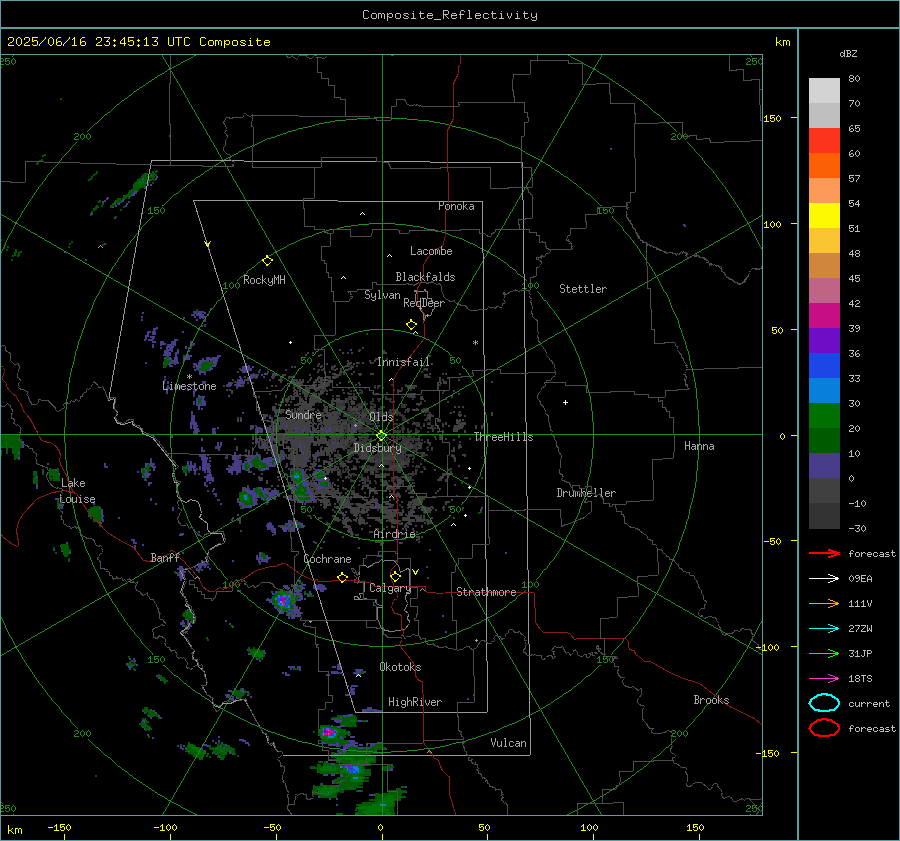900x841 pixels.
Task: Select the white 09EA arrow legend icon
Action: pos(824,578)
